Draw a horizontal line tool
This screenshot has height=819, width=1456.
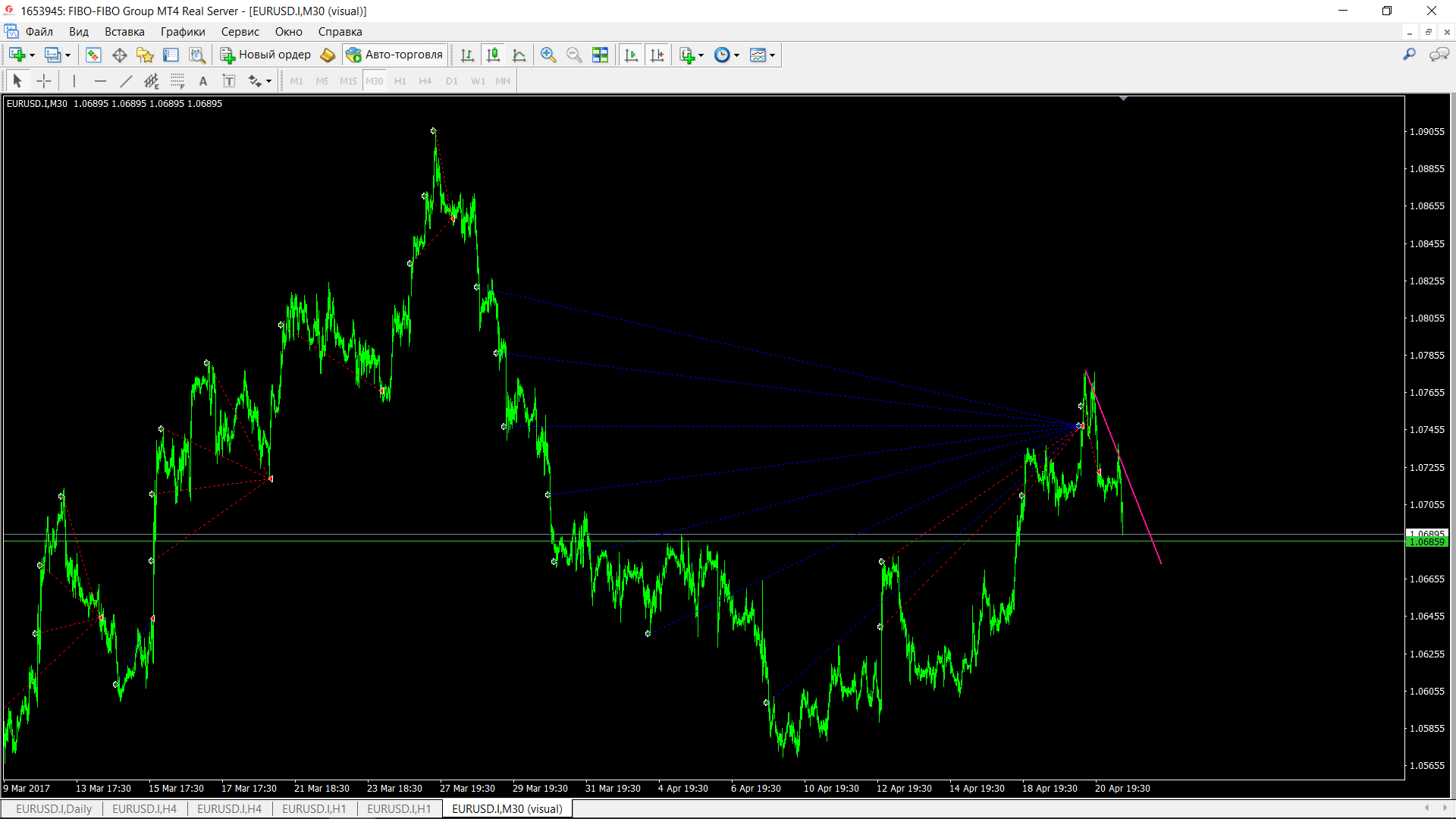click(100, 81)
